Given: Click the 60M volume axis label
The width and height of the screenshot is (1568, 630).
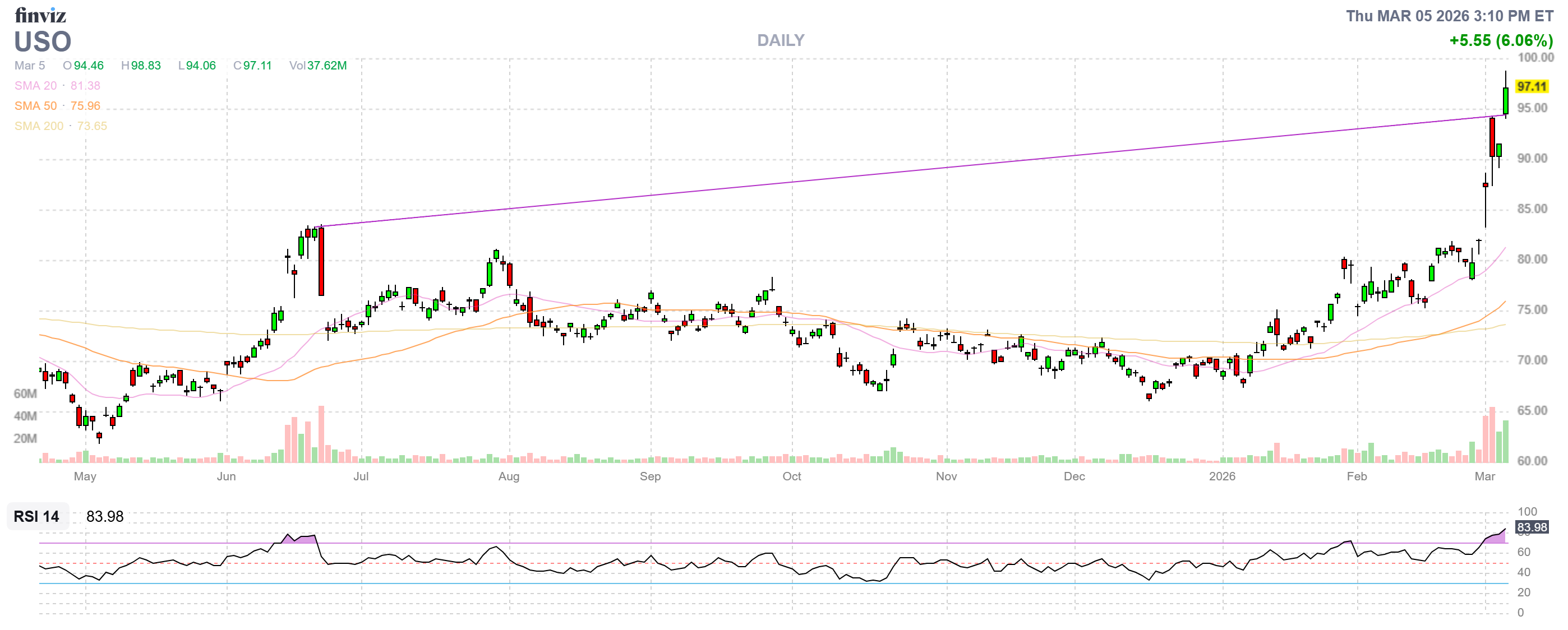Looking at the screenshot, I should (25, 393).
